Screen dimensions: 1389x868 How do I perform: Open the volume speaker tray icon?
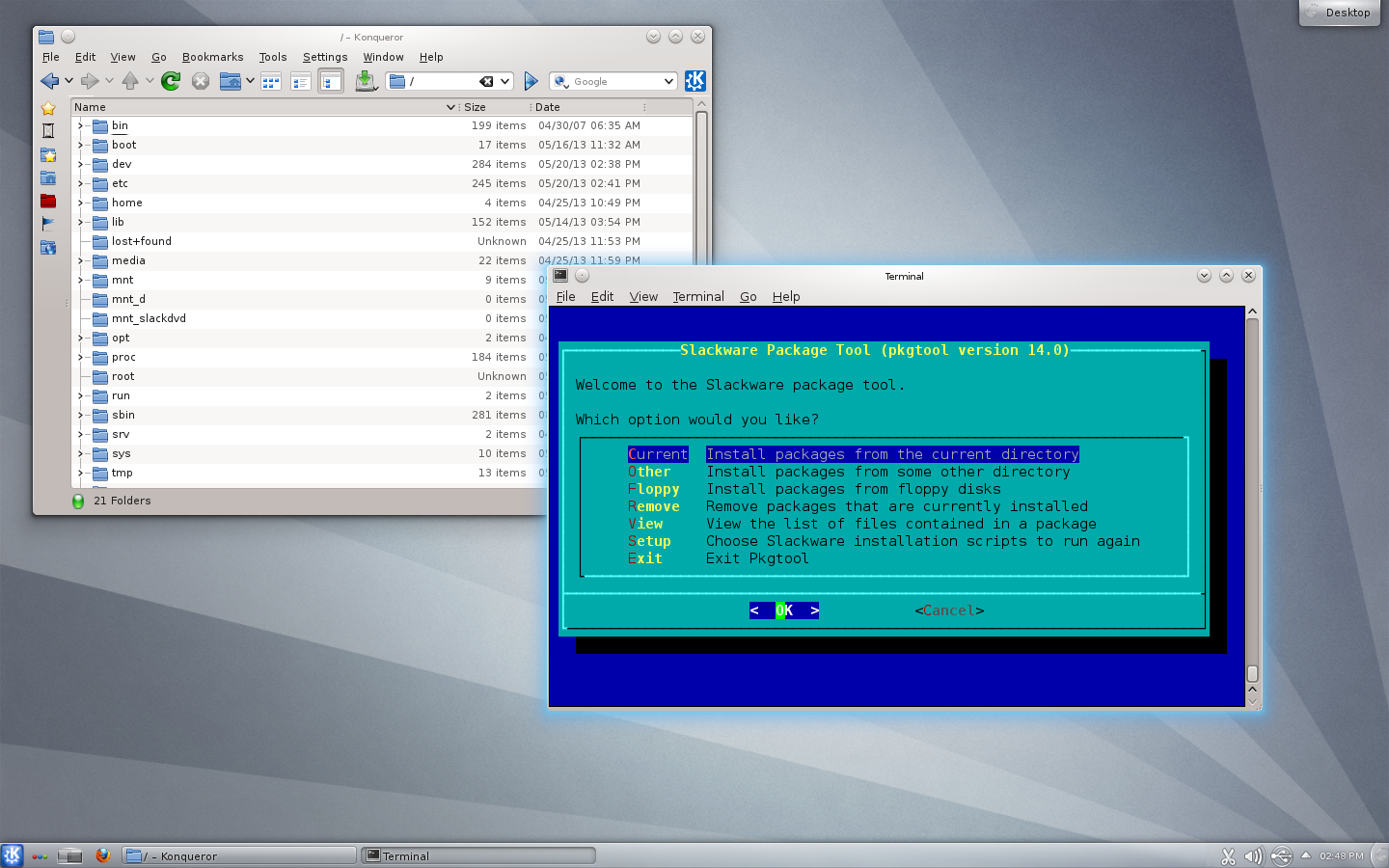click(x=1253, y=855)
